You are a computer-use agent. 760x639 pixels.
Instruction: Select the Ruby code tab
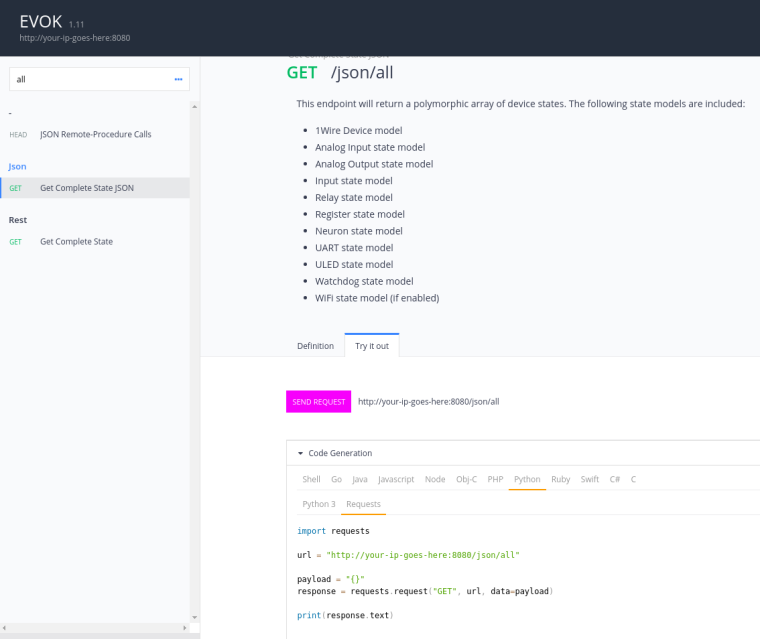click(x=560, y=479)
